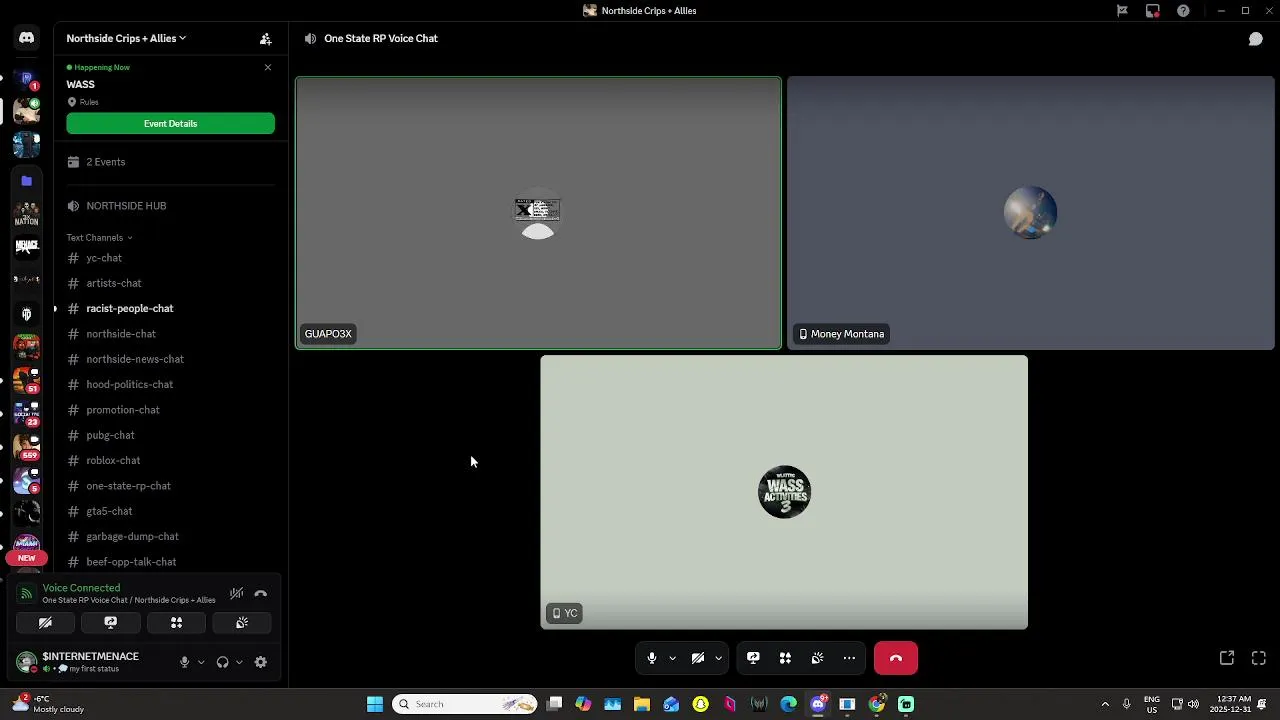Open microphone options arrow in call bar
1280x720 pixels.
coord(672,658)
